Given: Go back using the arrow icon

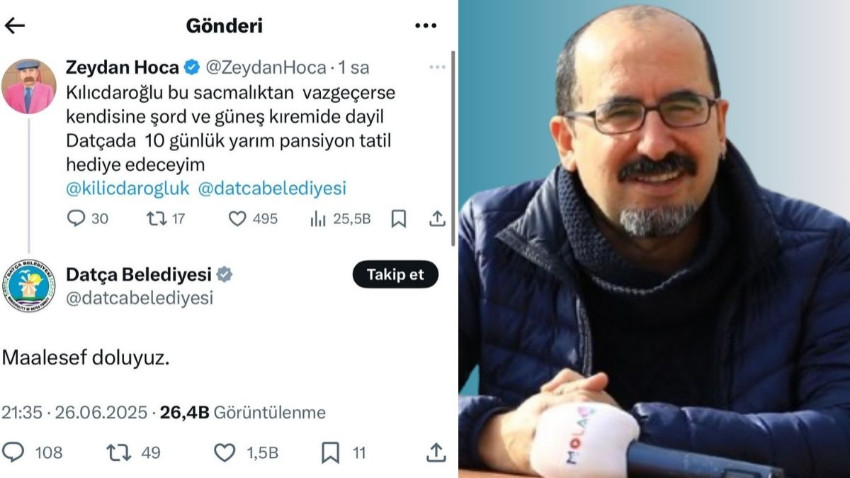Looking at the screenshot, I should (15, 25).
